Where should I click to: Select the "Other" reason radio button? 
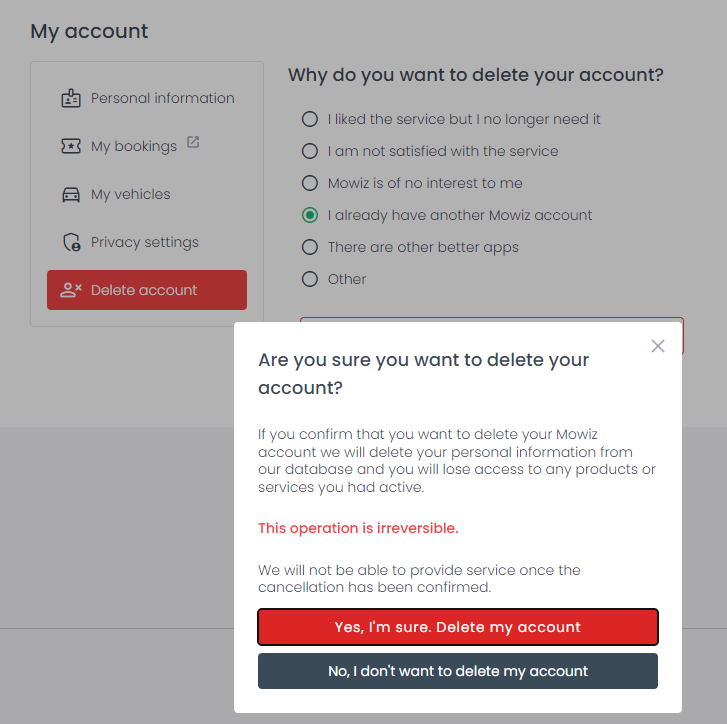tap(310, 279)
